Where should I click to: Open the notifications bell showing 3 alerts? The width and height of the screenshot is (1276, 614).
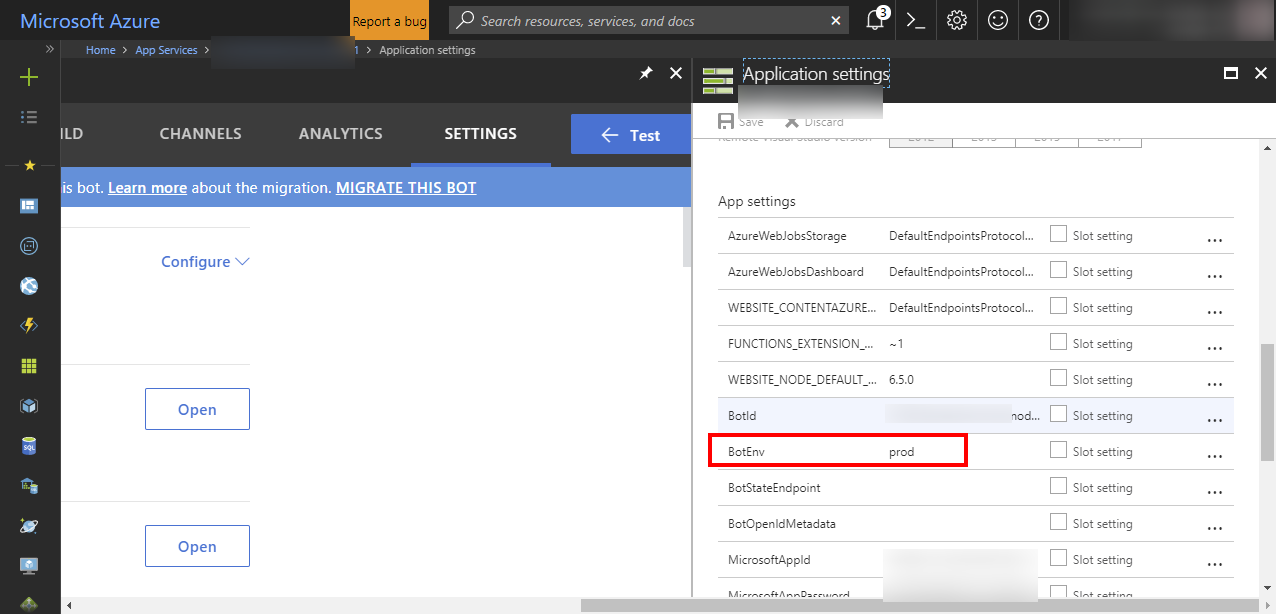tap(874, 20)
